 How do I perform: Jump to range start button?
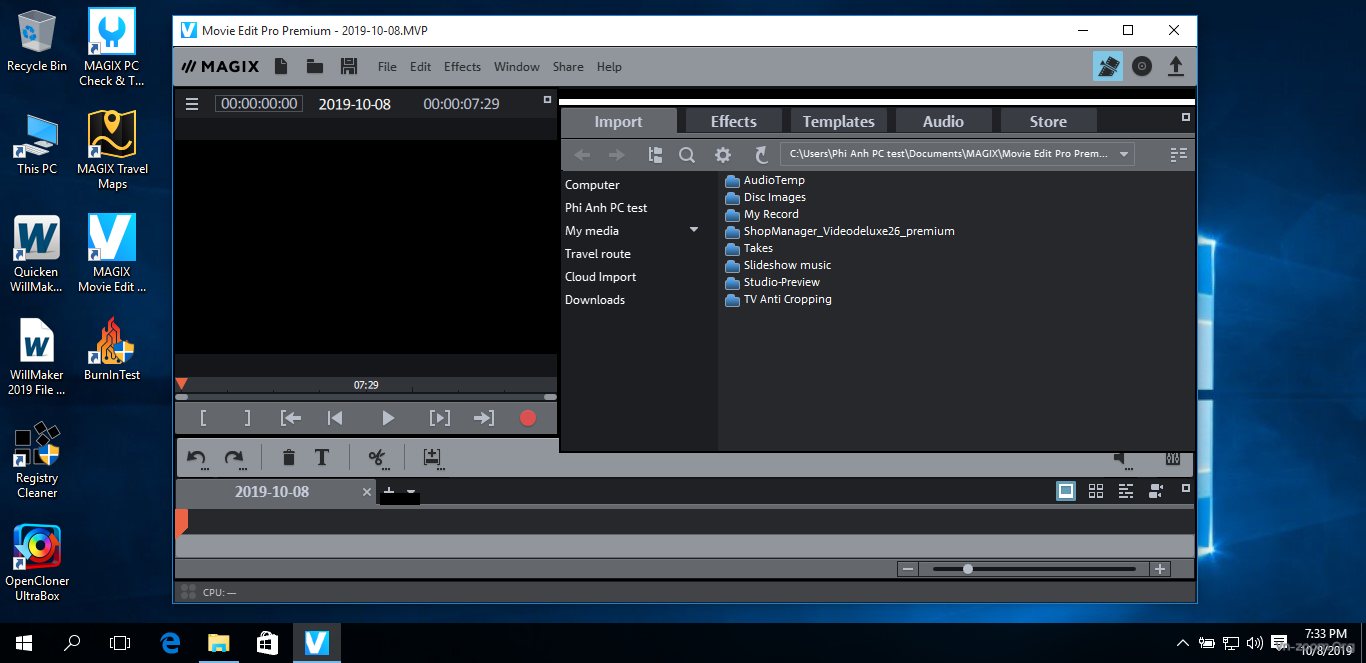click(291, 418)
